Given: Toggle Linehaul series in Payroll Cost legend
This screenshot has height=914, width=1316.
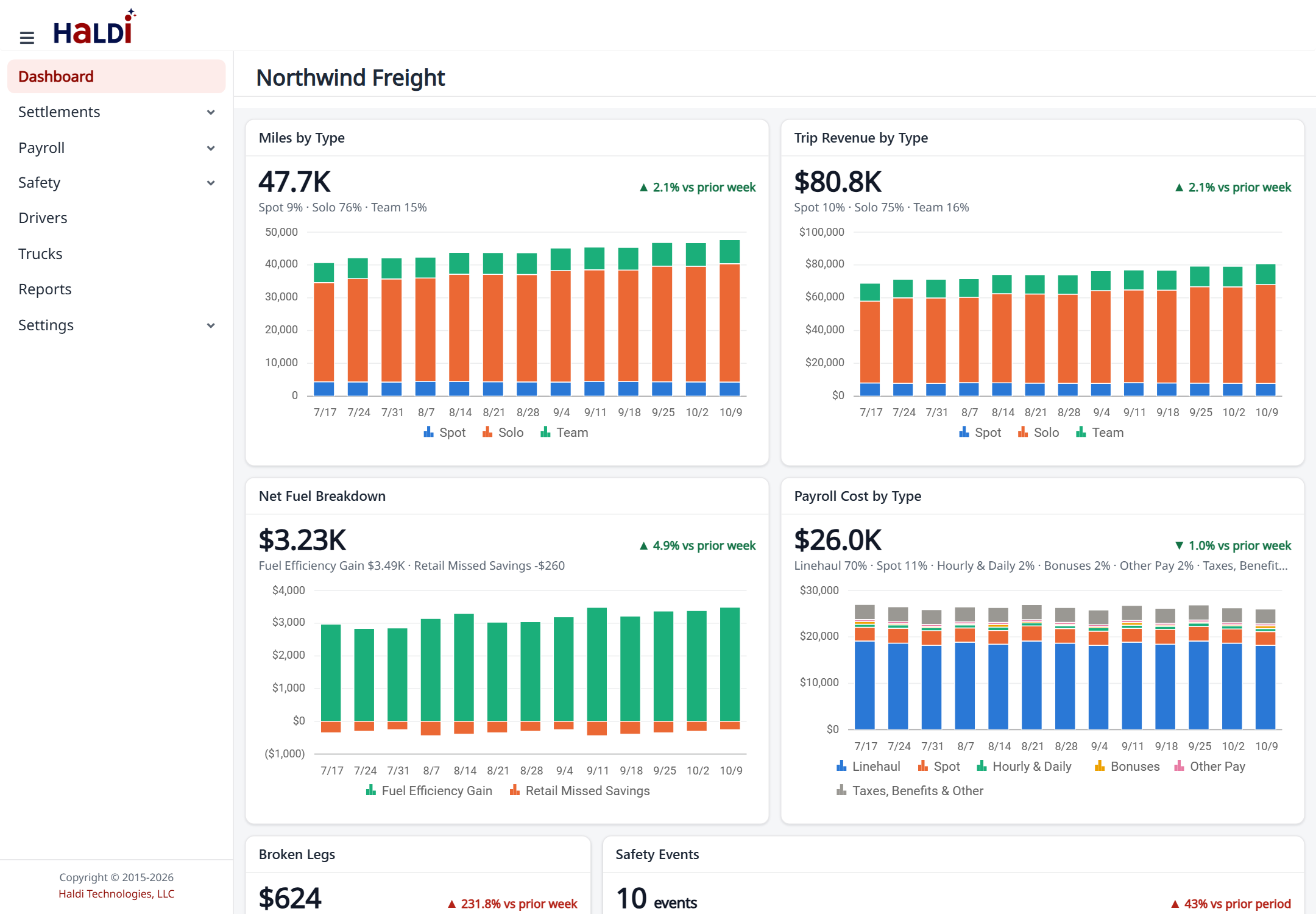Looking at the screenshot, I should tap(868, 767).
